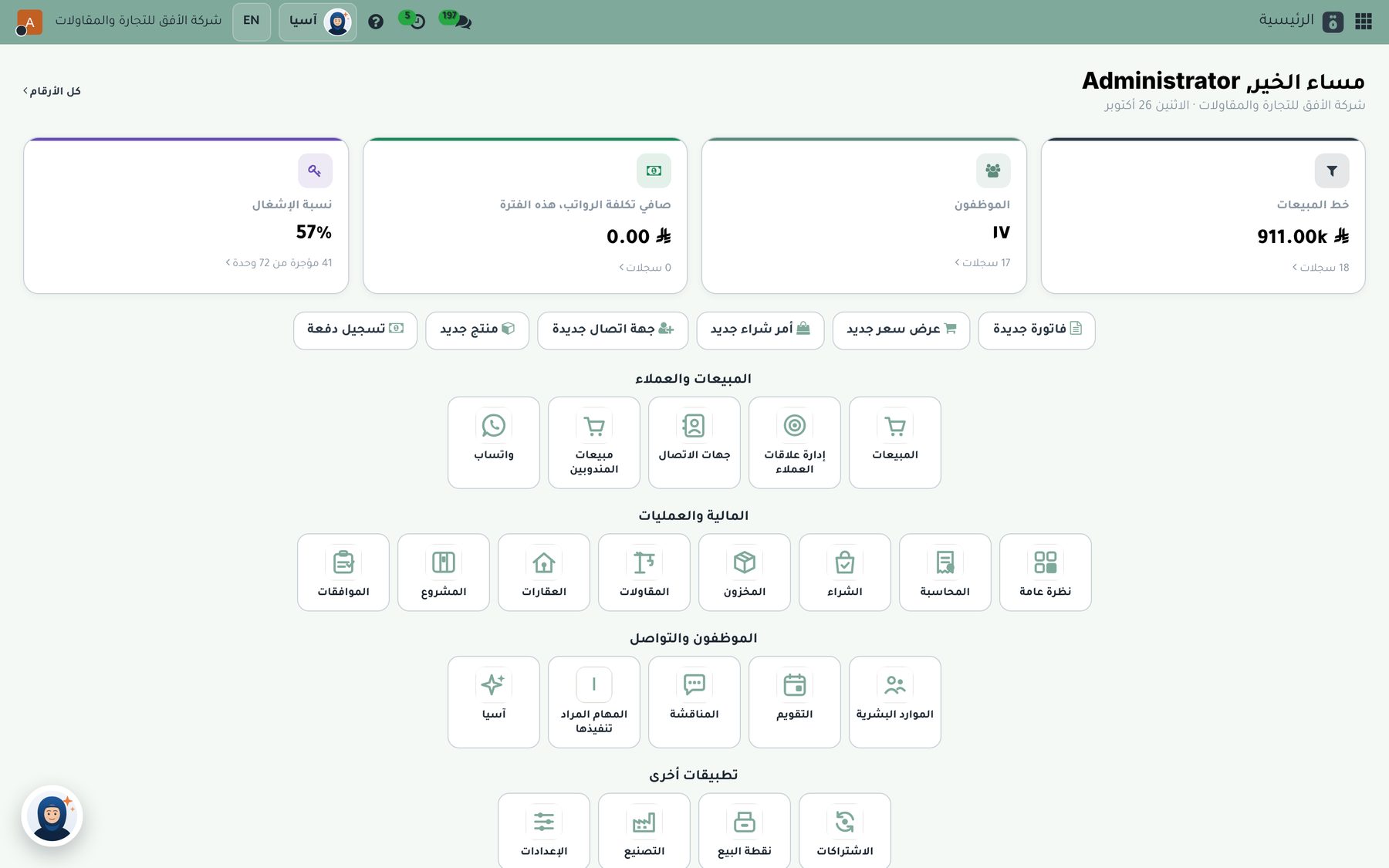Open the Sales (المبيعات) app tile

[895, 442]
